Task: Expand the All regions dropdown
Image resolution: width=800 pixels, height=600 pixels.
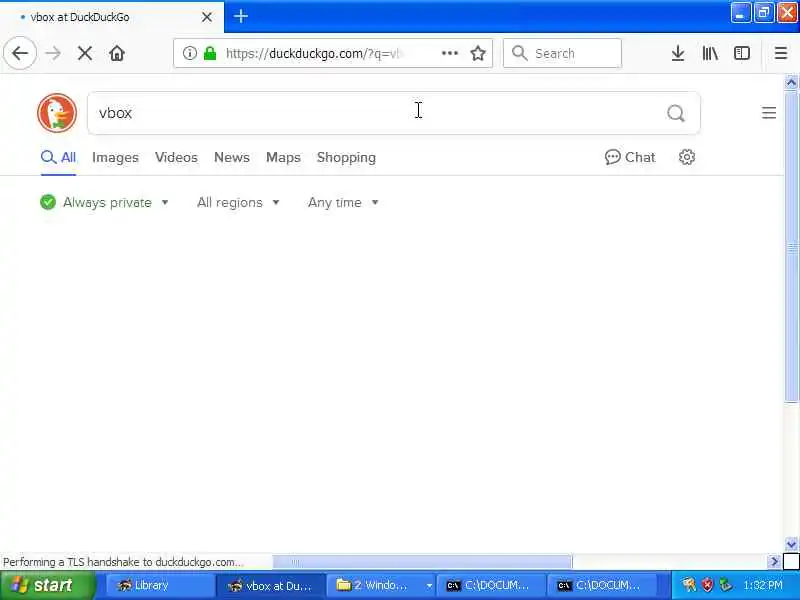Action: (x=238, y=203)
